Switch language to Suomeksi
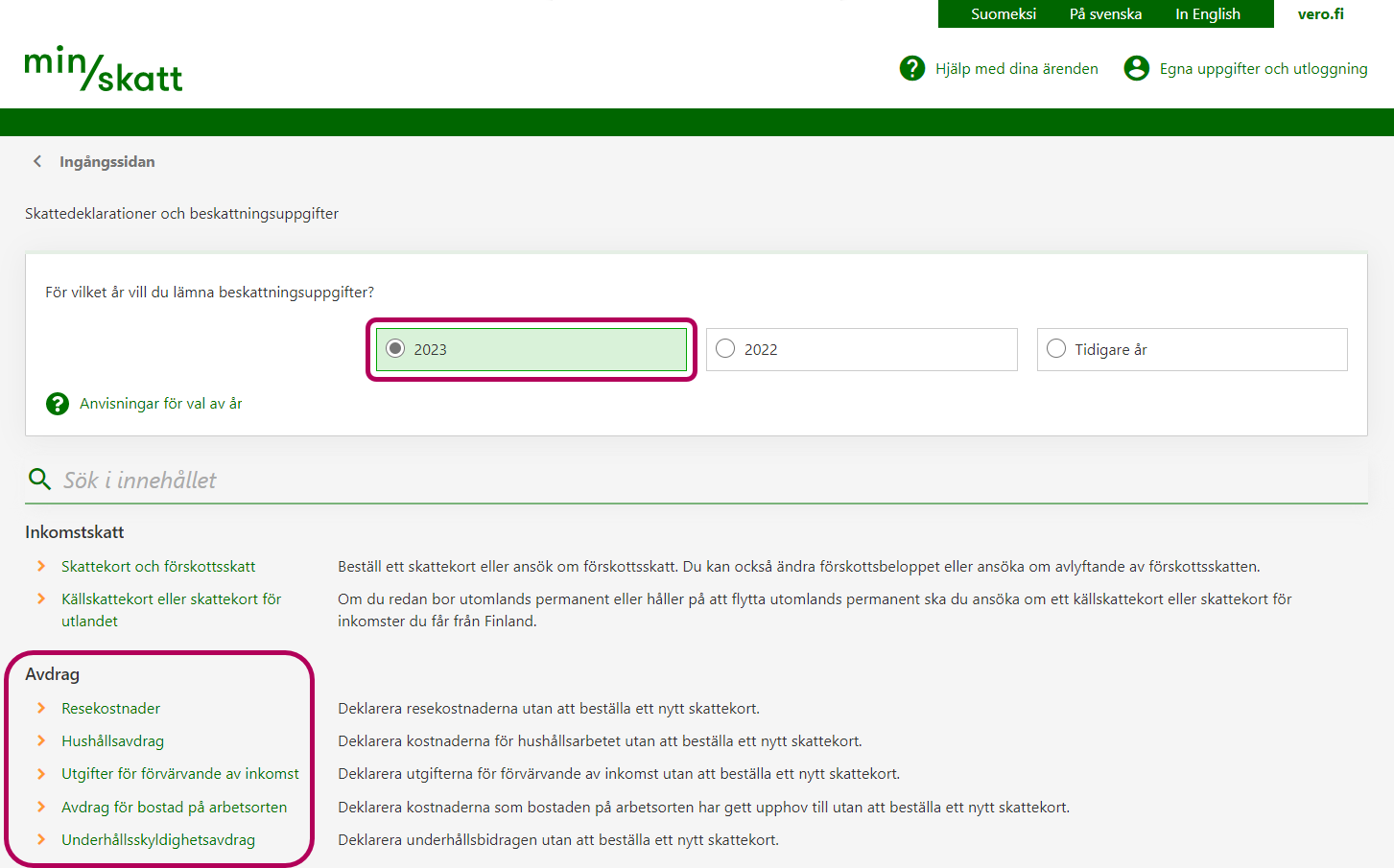This screenshot has width=1394, height=868. [1003, 14]
